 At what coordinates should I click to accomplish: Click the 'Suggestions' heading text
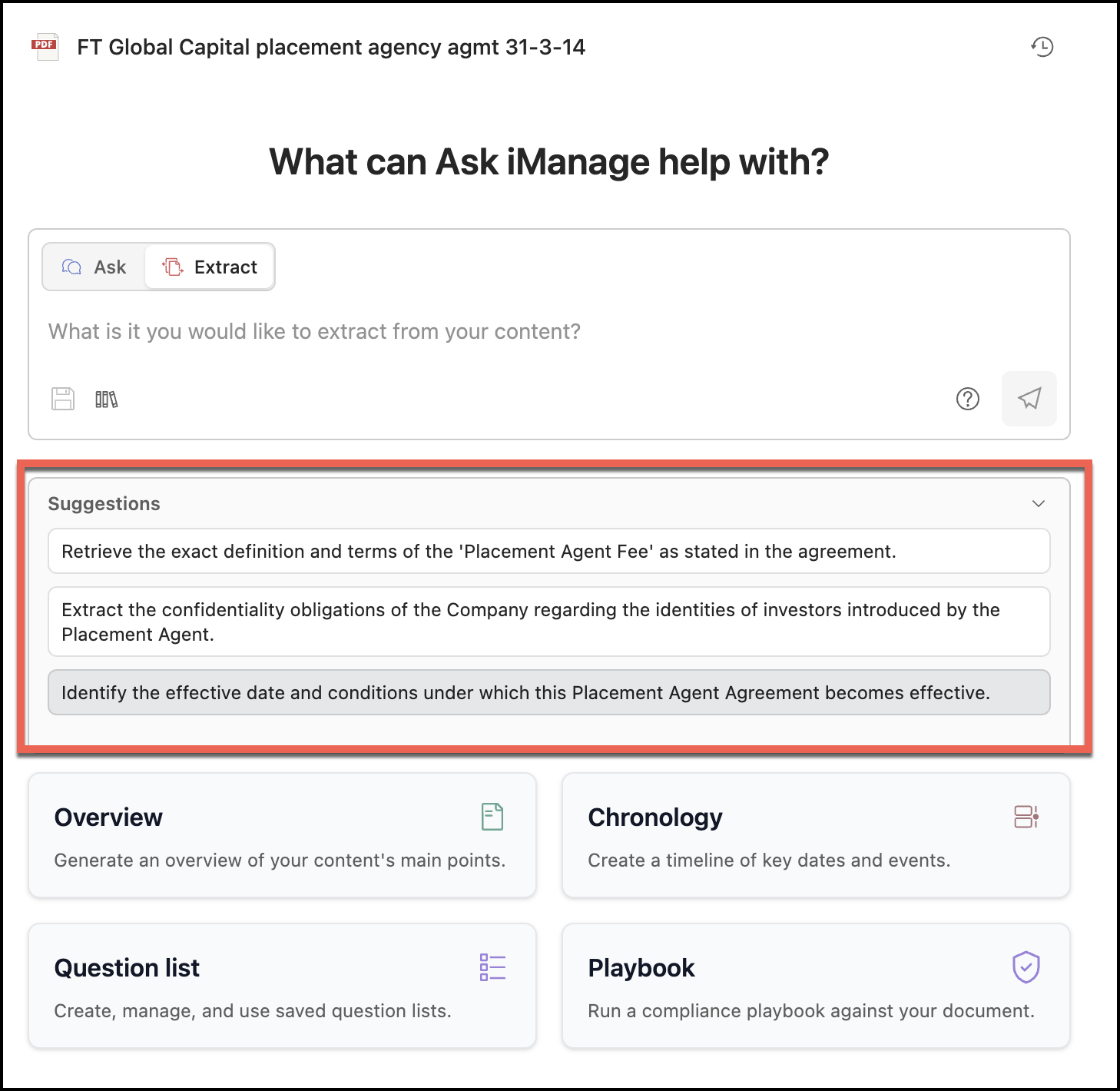coord(104,504)
